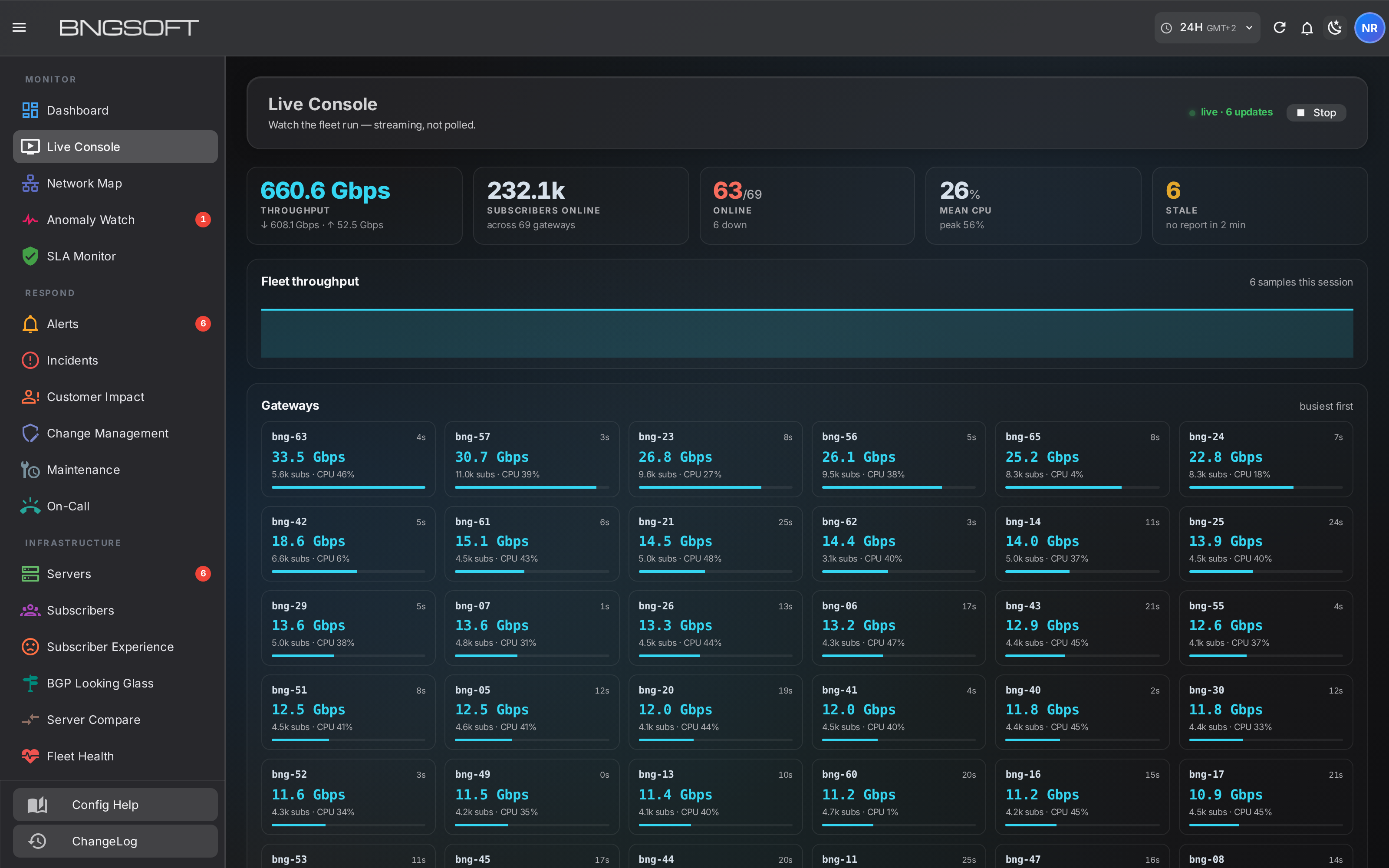Open the Incidents section
Screen dimensions: 1389x868
coord(115,361)
